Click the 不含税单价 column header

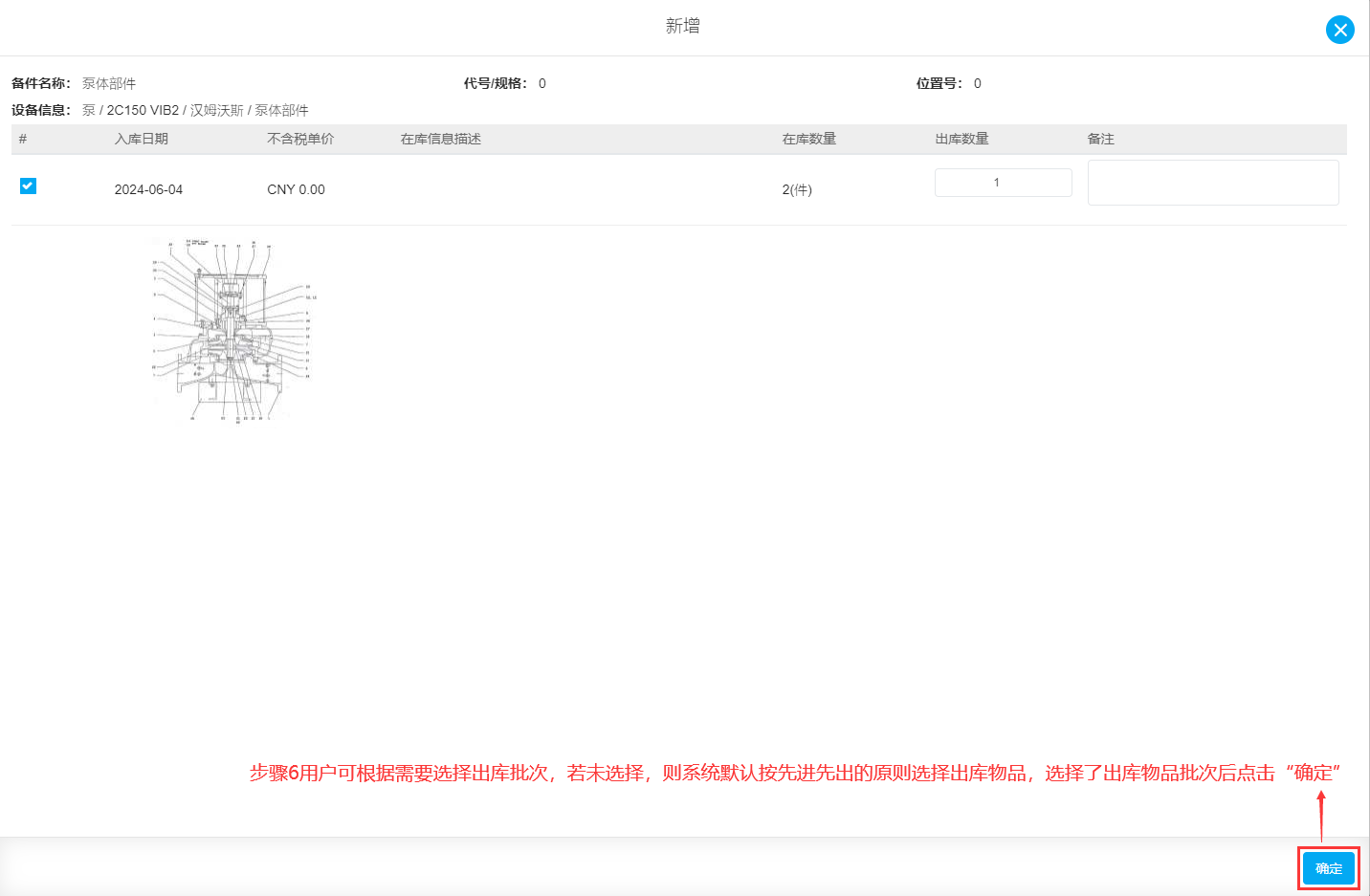click(300, 139)
